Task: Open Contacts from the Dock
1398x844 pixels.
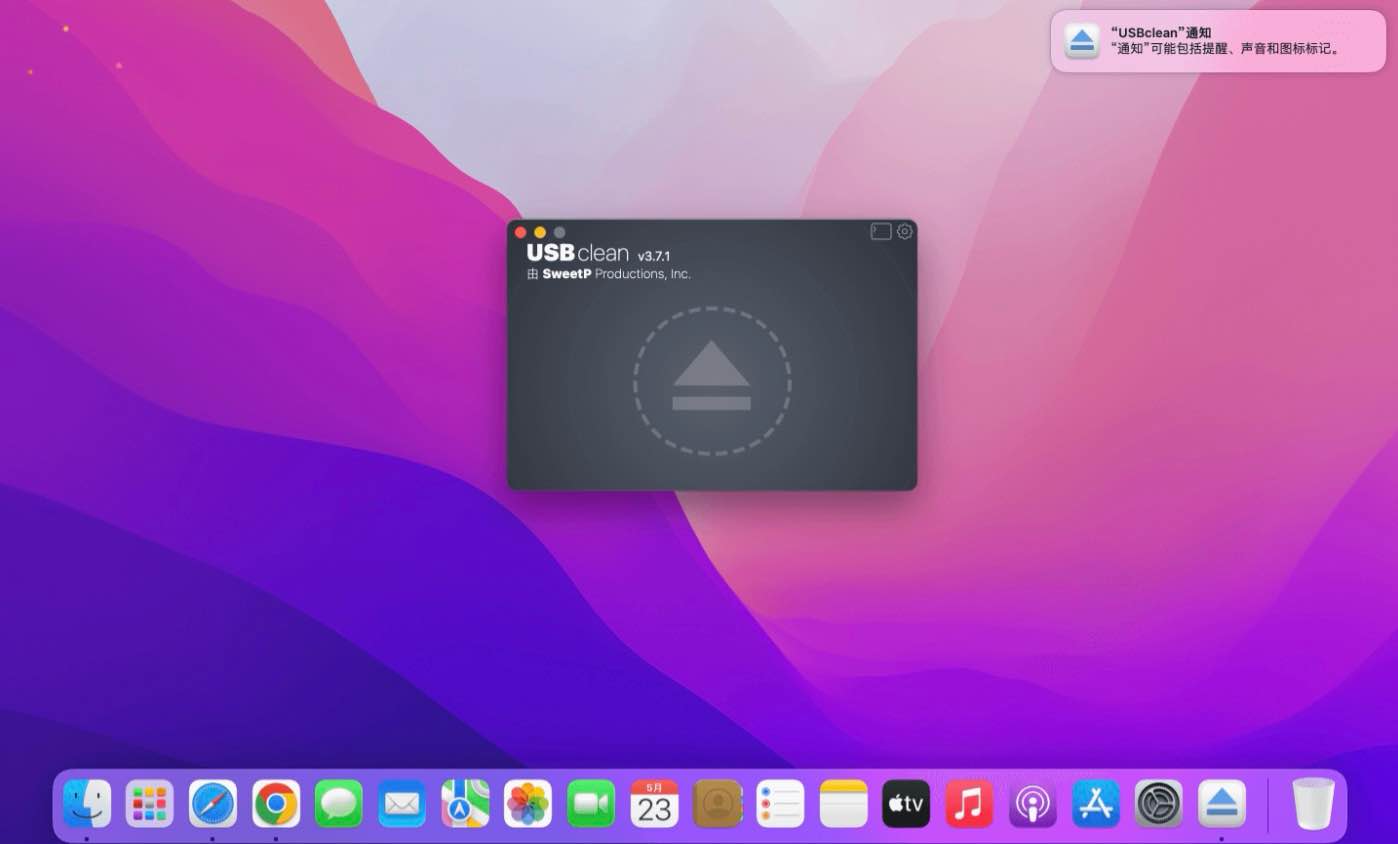Action: click(717, 804)
